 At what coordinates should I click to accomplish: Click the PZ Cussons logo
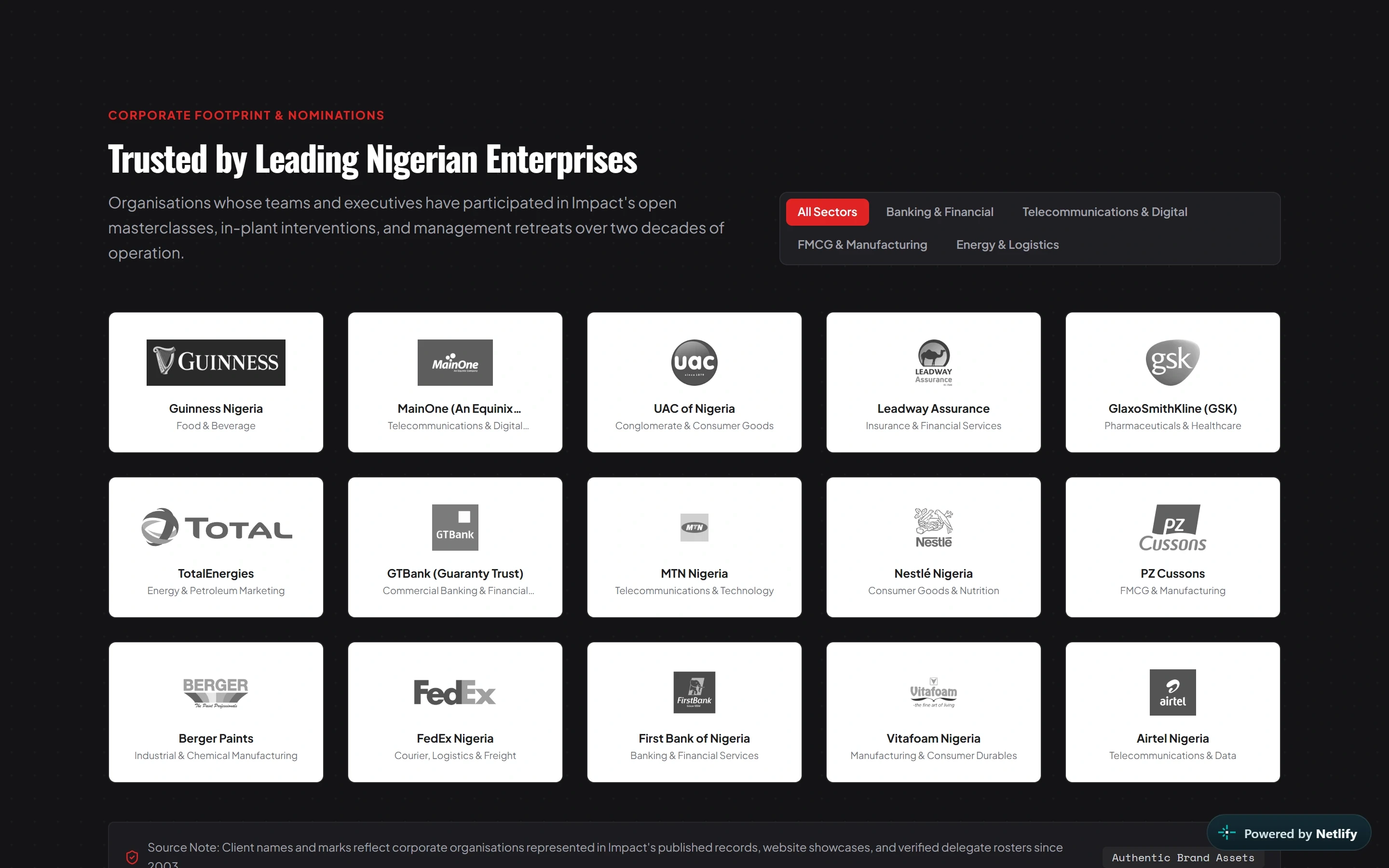(x=1172, y=527)
